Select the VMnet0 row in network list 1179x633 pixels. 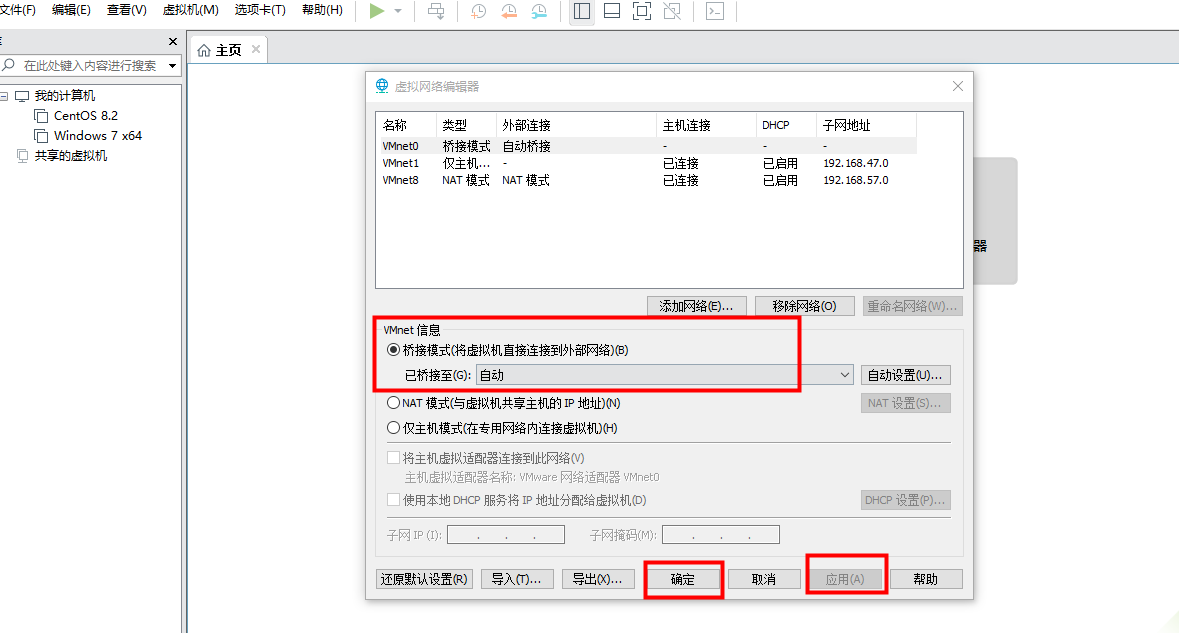pos(646,146)
